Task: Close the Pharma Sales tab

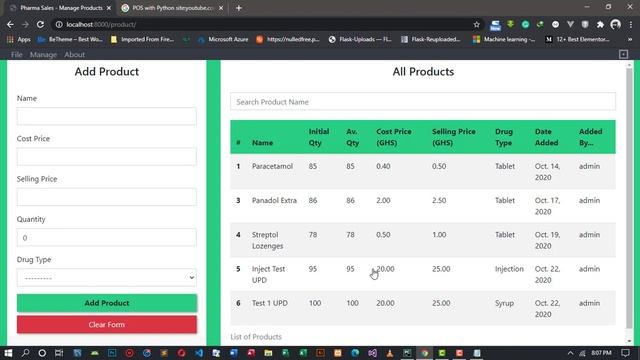Action: [x=109, y=8]
